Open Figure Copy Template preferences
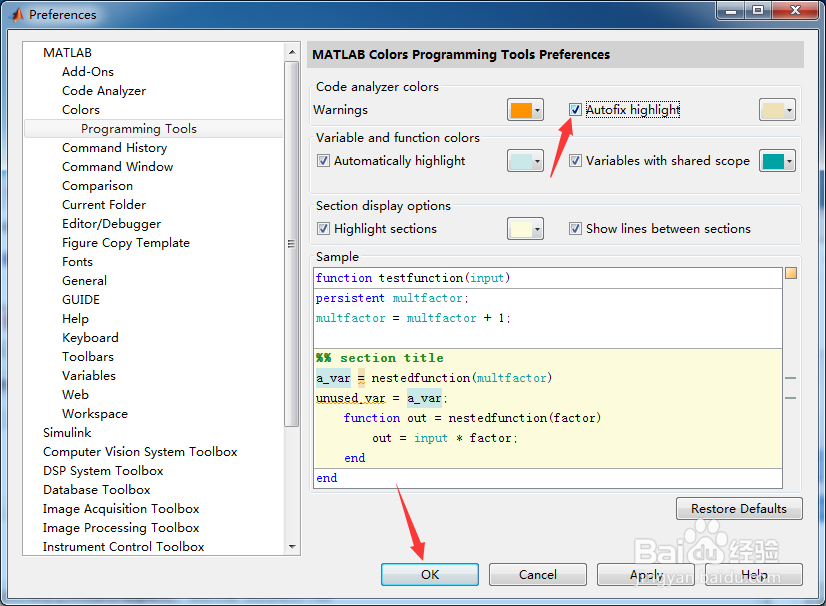The height and width of the screenshot is (606, 826). (126, 242)
